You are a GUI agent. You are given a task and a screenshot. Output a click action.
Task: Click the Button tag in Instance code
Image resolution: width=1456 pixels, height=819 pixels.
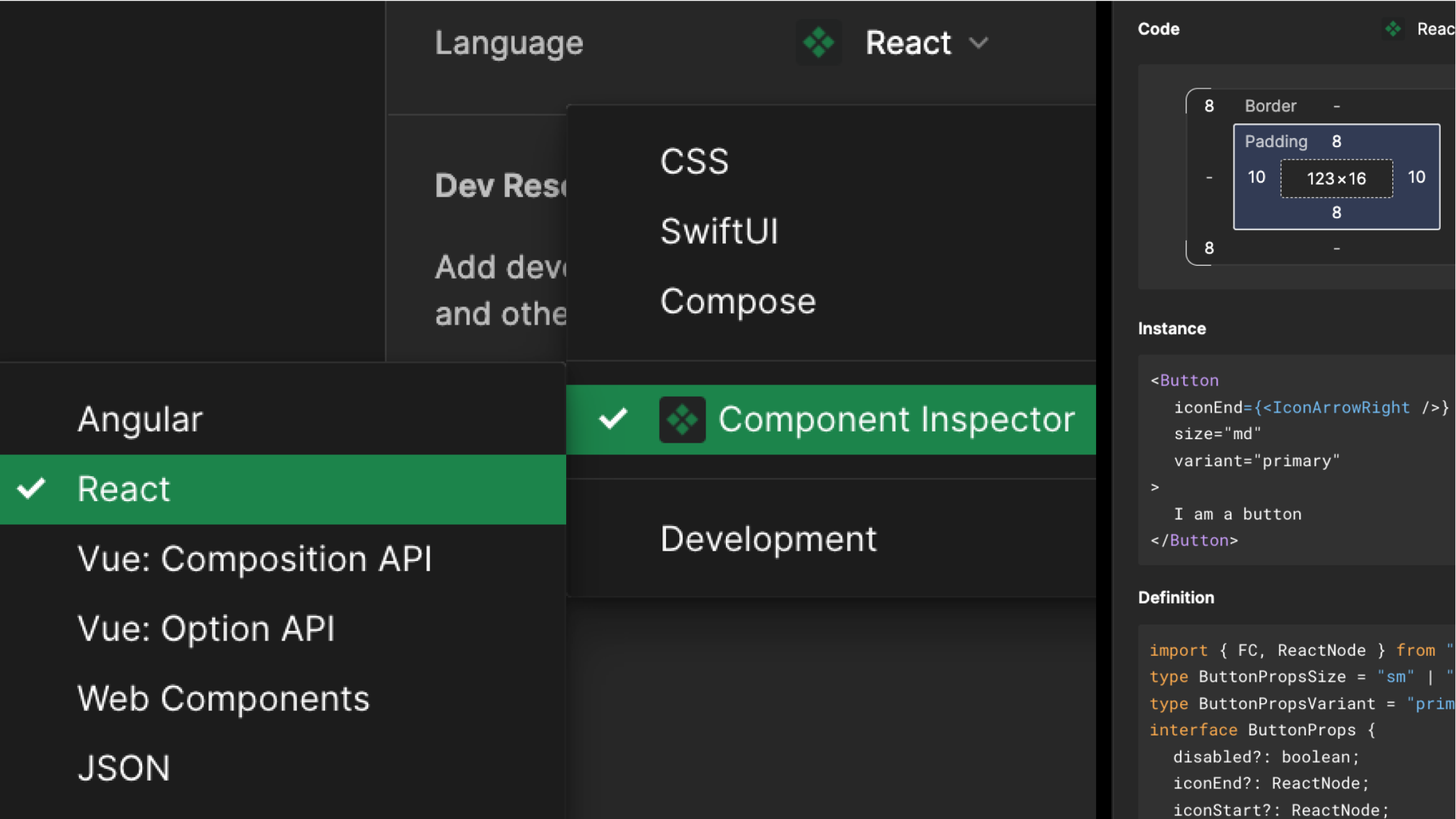click(1189, 381)
